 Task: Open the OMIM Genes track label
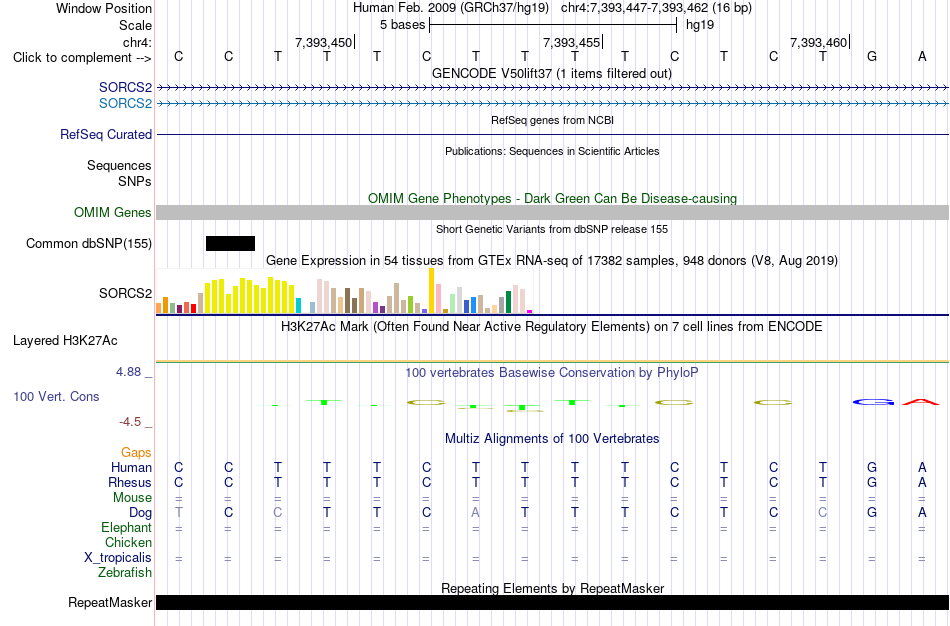113,213
